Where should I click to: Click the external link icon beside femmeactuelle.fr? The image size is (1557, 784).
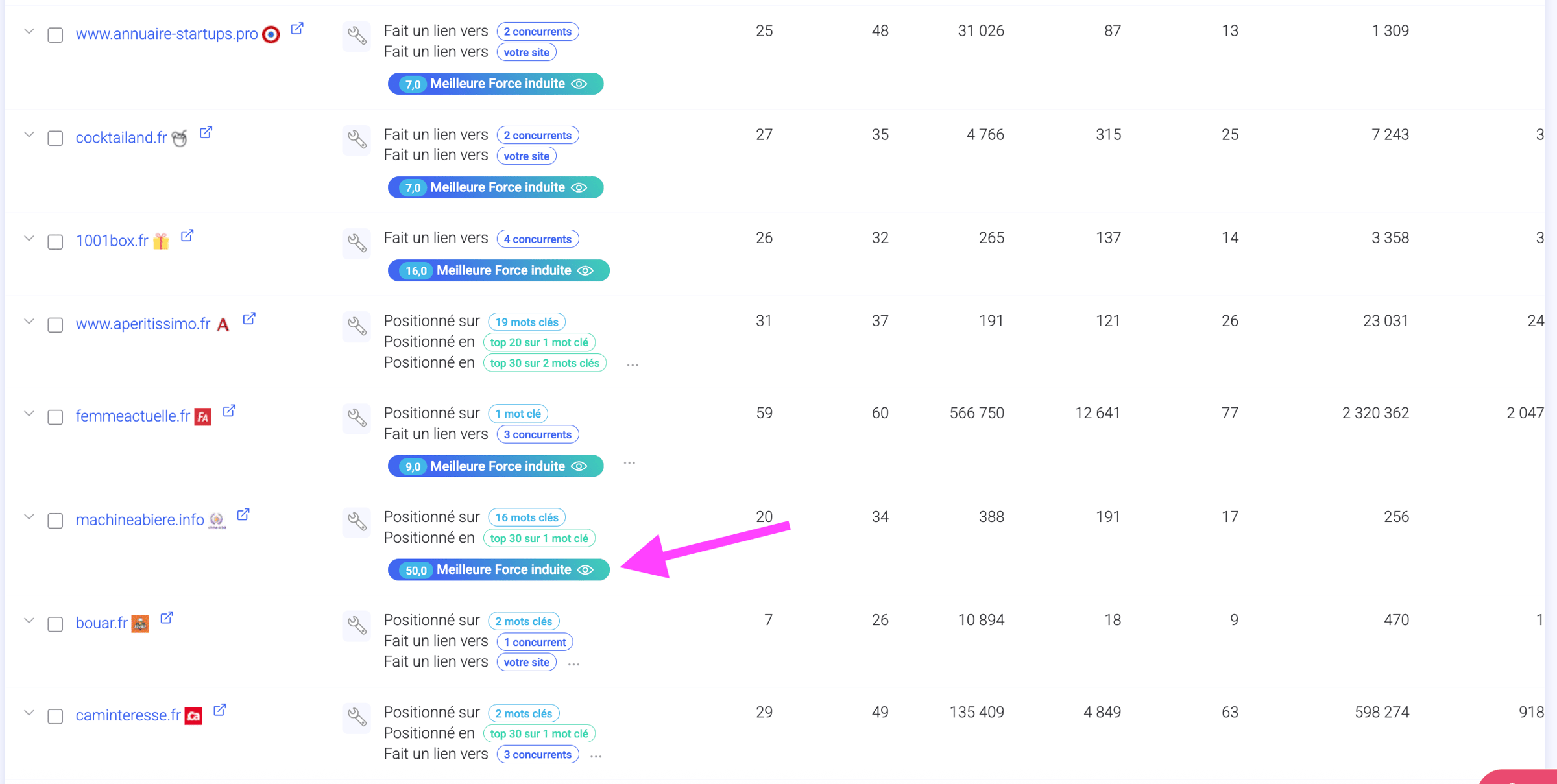(x=229, y=411)
